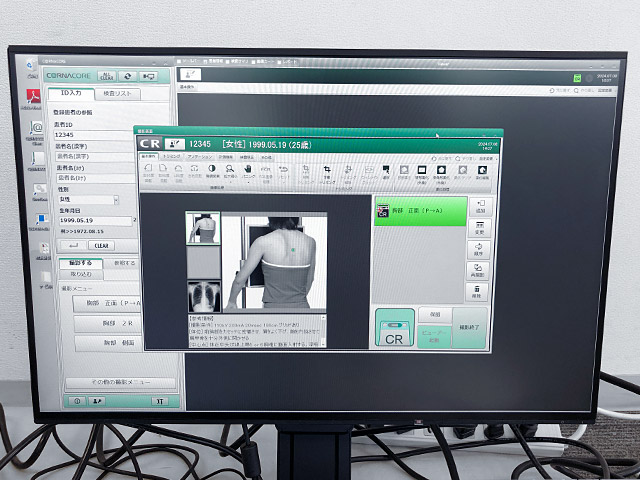
Task: Open the Recycle Bin desktop icon
Action: click(x=31, y=65)
